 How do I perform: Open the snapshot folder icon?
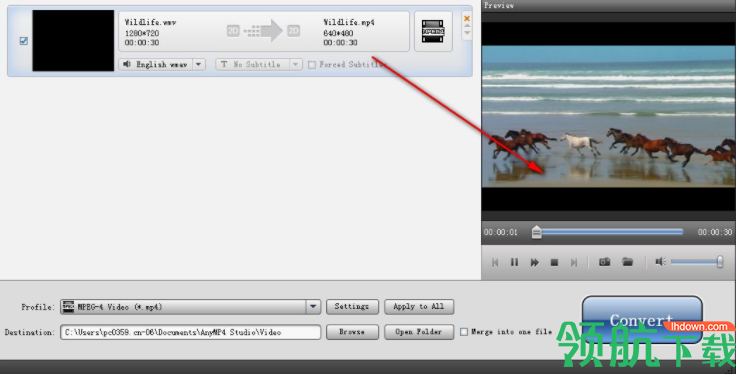[x=628, y=262]
